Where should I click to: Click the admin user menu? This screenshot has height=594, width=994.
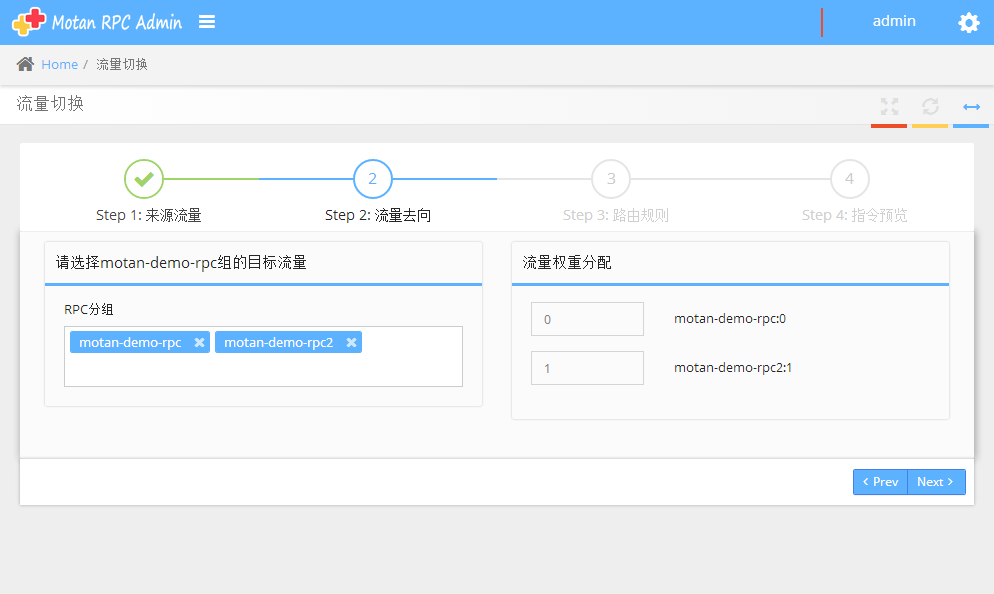coord(893,21)
